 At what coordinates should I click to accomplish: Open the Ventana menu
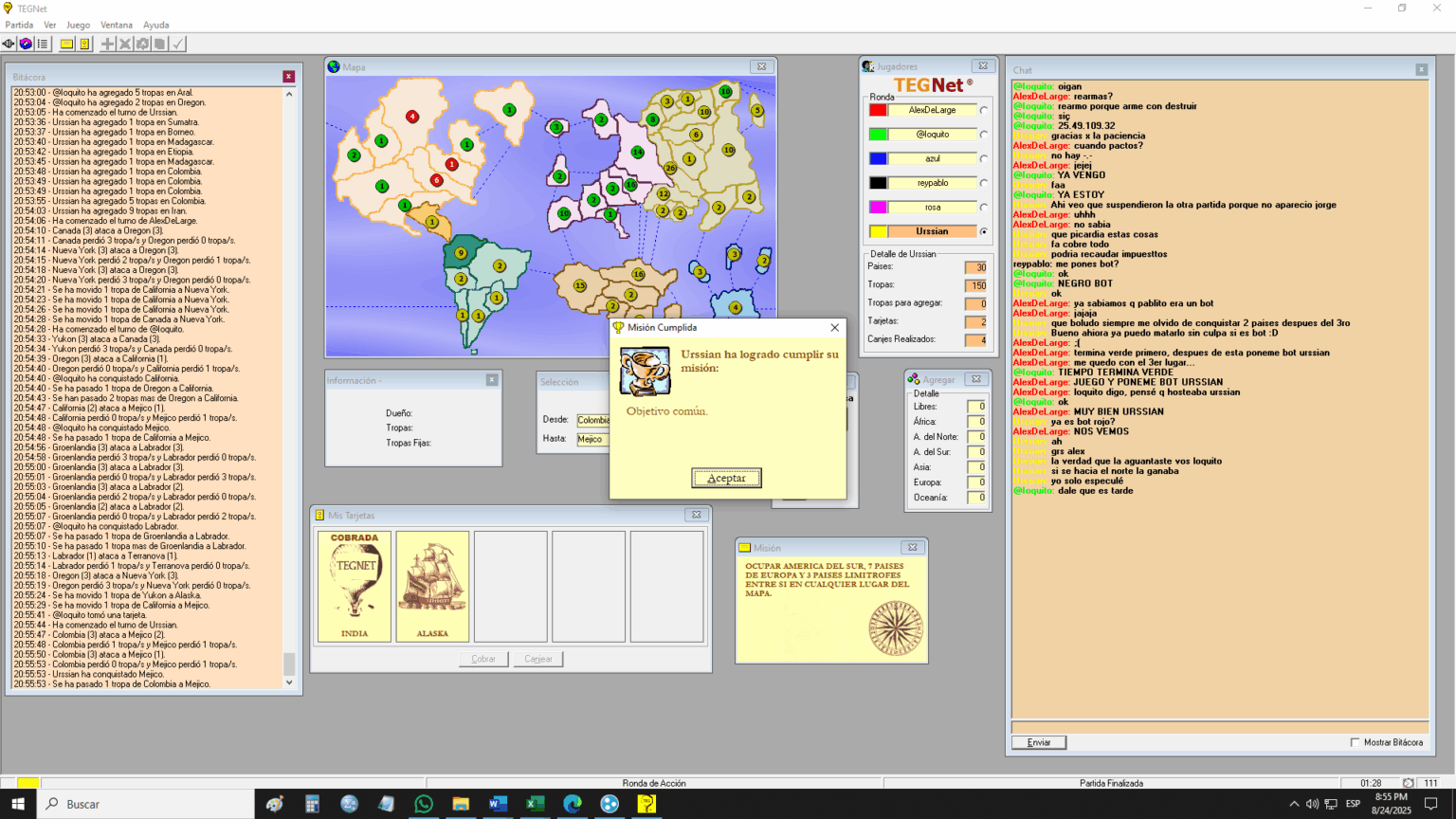coord(117,25)
